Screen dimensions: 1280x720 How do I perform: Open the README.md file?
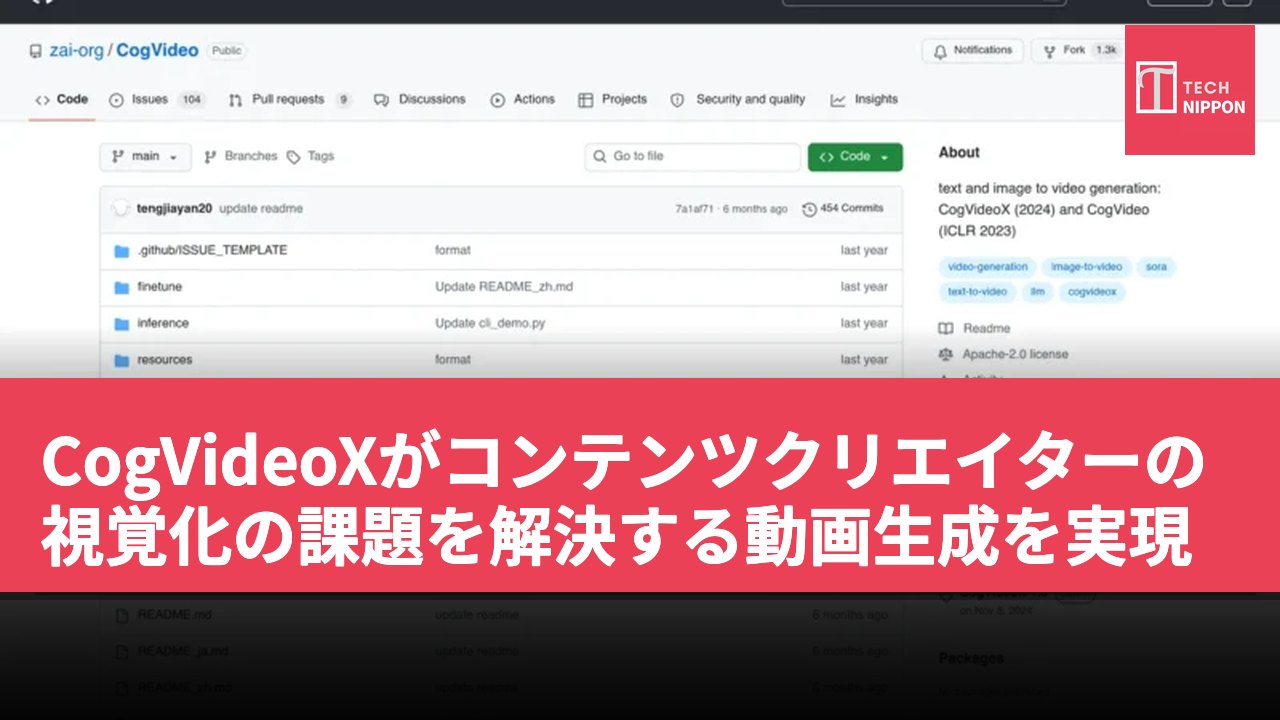tap(174, 615)
